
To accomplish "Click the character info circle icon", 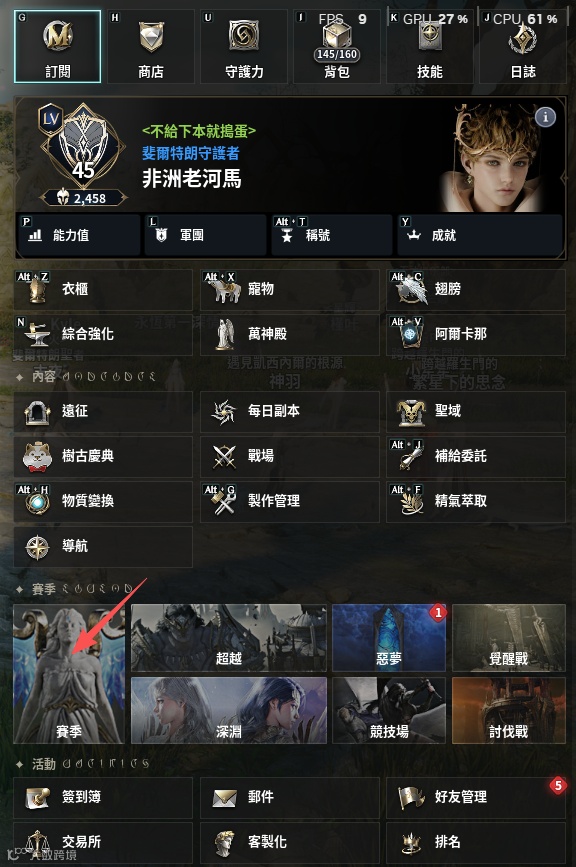I will 546,117.
